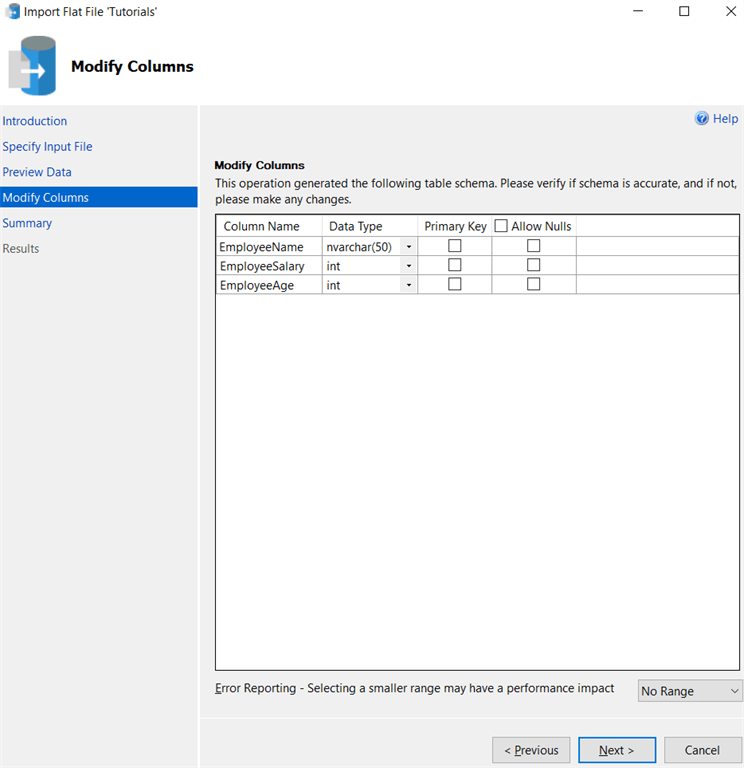Toggle Primary Key for EmployeeAge
Viewport: 744px width, 768px height.
click(455, 284)
